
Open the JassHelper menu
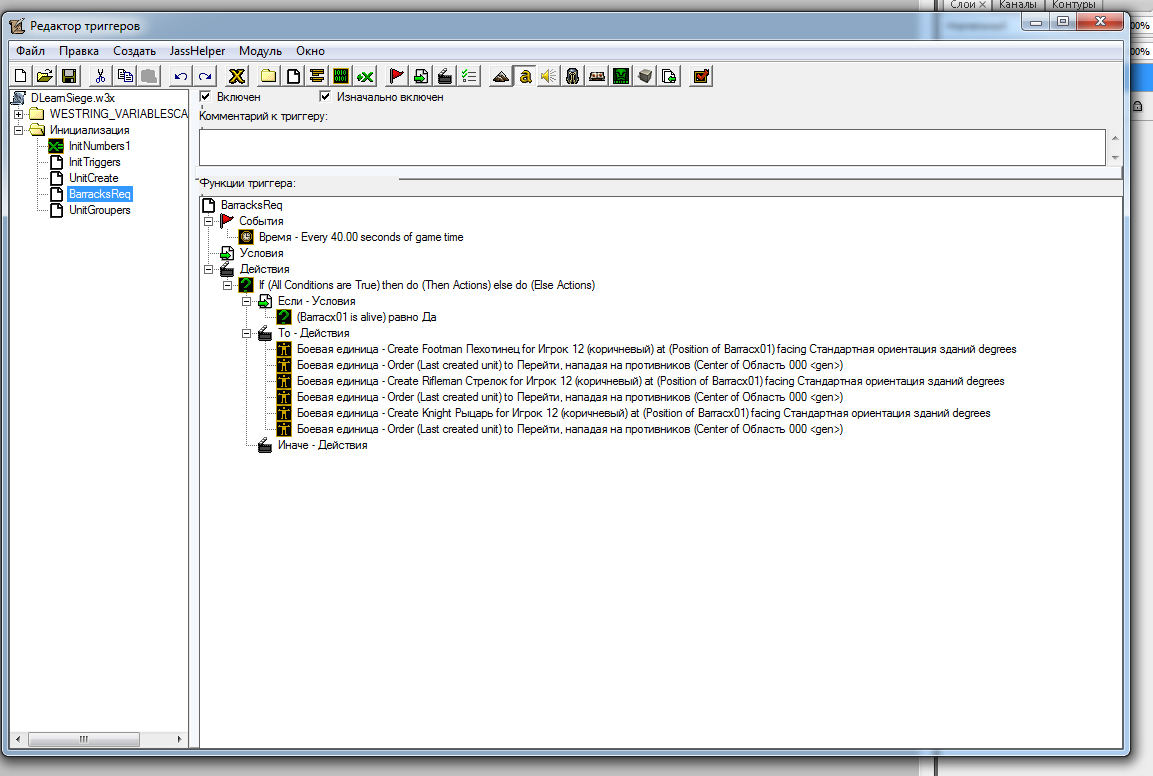(x=197, y=51)
